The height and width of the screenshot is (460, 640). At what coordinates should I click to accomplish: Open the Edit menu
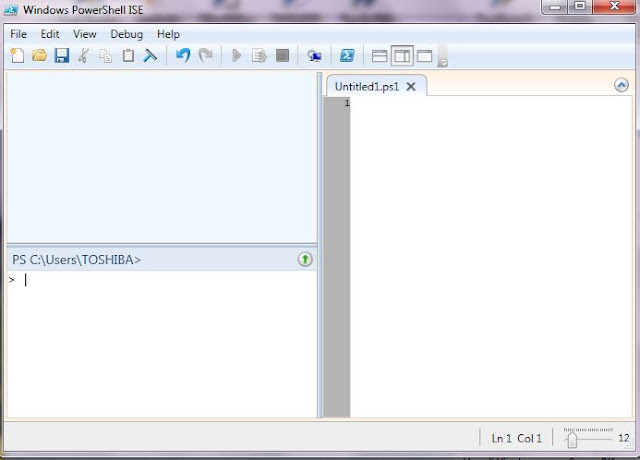pyautogui.click(x=50, y=34)
